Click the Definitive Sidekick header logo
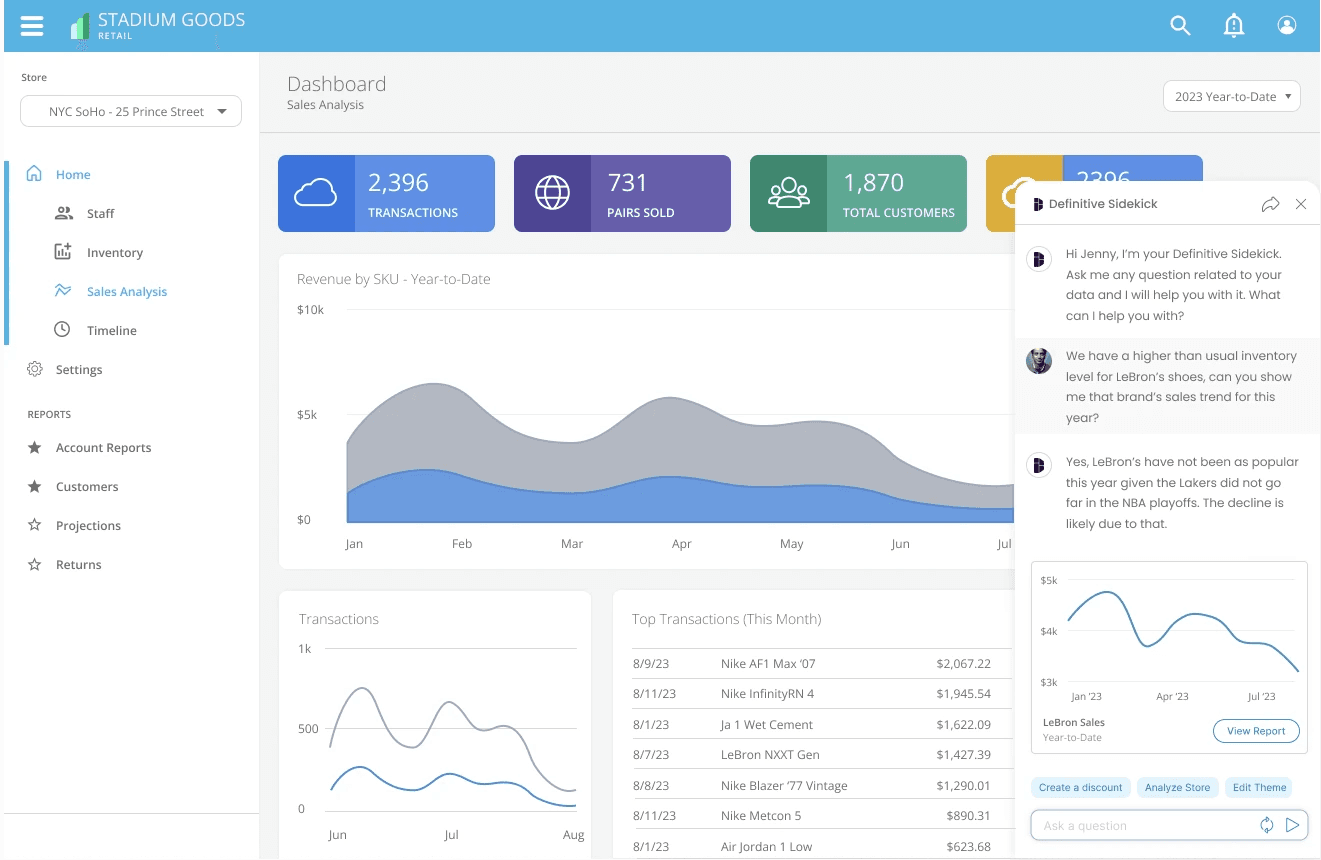Viewport: 1321px width, 860px height. tap(1038, 204)
